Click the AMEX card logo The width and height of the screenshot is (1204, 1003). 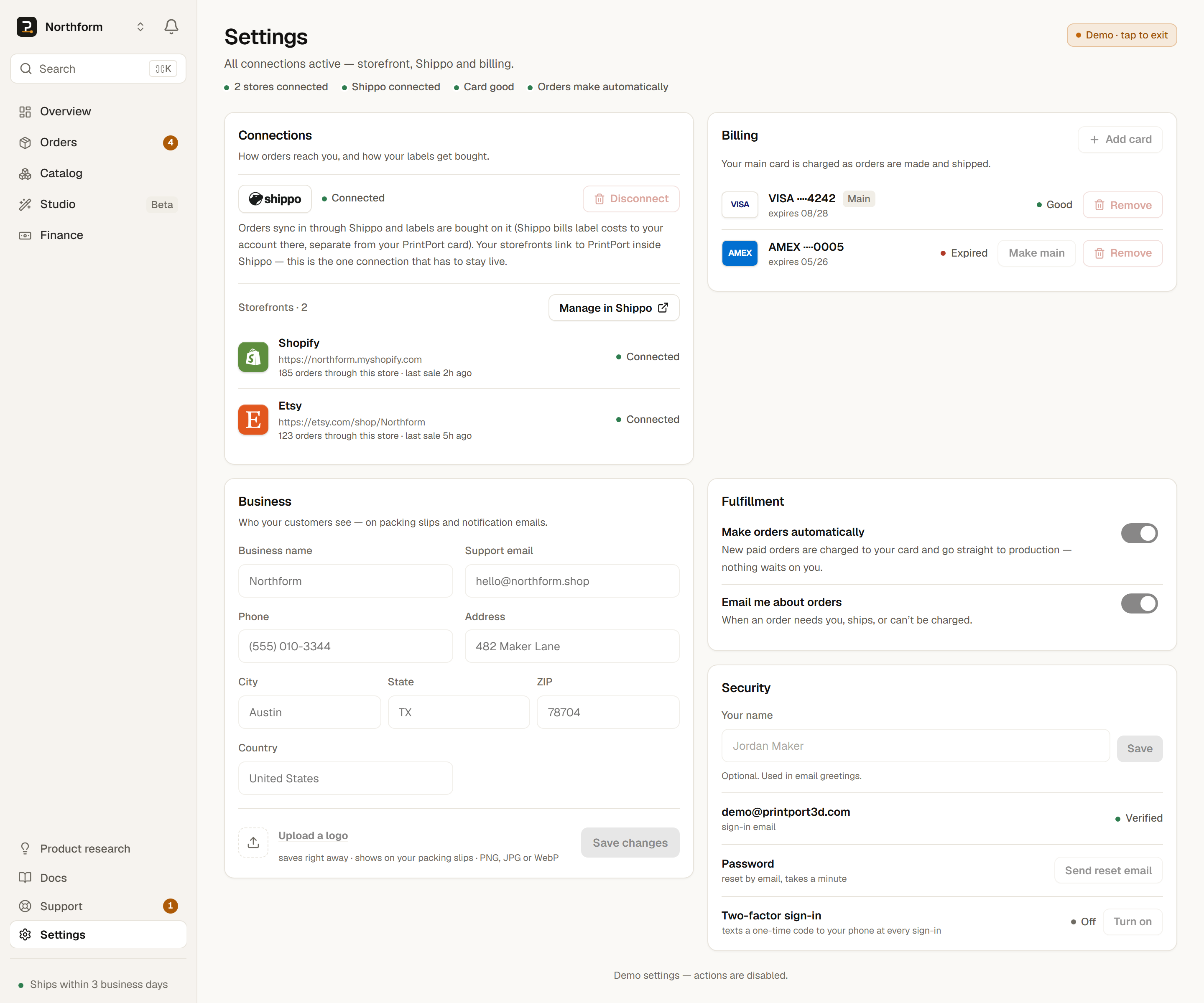pos(740,253)
